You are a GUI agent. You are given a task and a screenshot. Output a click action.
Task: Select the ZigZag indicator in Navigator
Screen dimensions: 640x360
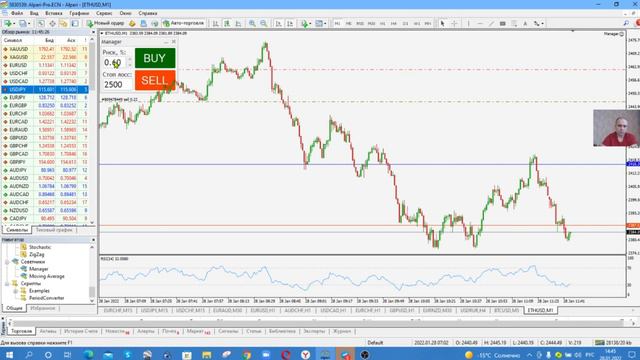coord(36,254)
